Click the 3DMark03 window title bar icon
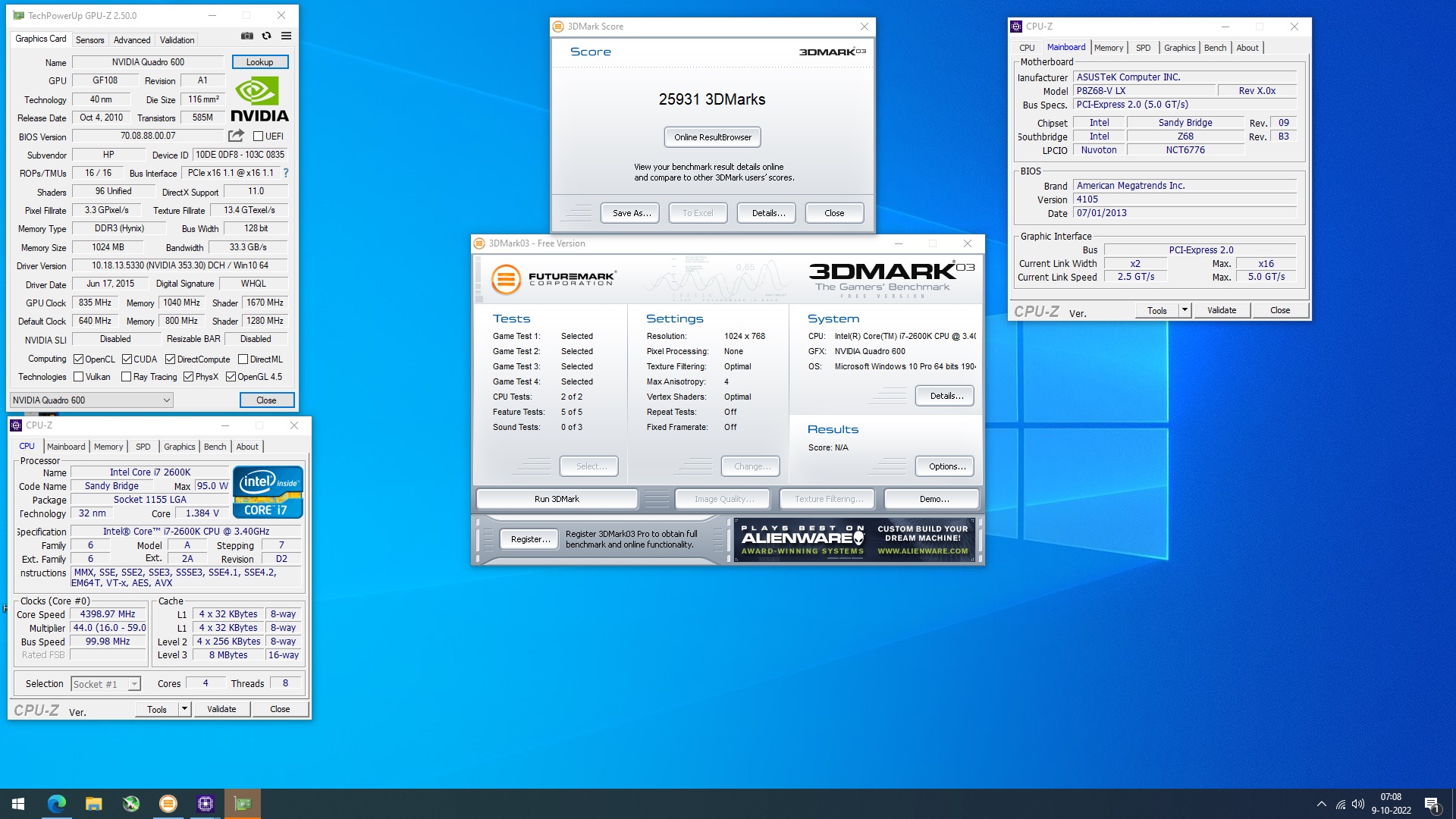Viewport: 1456px width, 819px height. click(x=479, y=243)
